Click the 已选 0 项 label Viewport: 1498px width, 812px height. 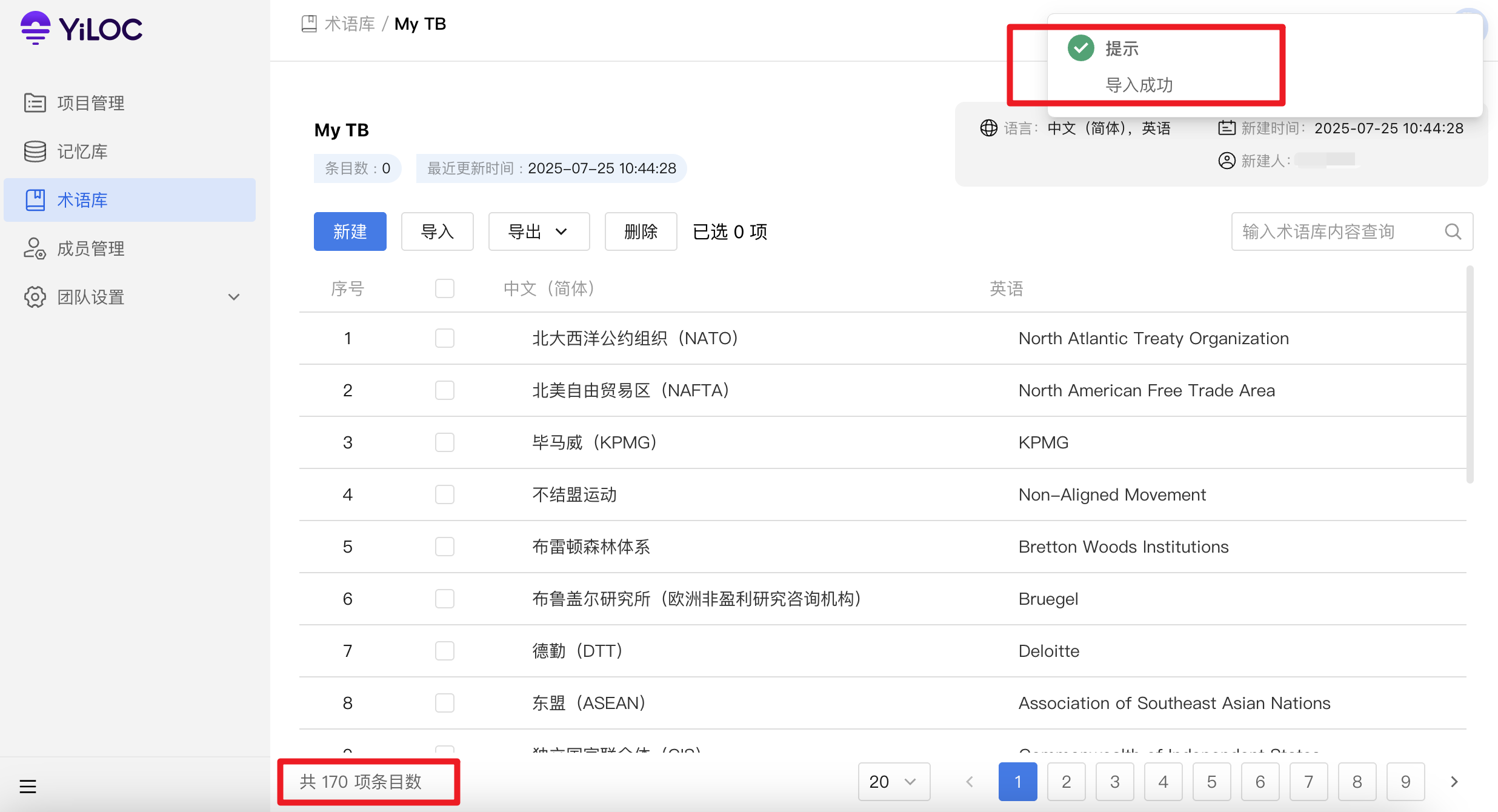[x=730, y=231]
